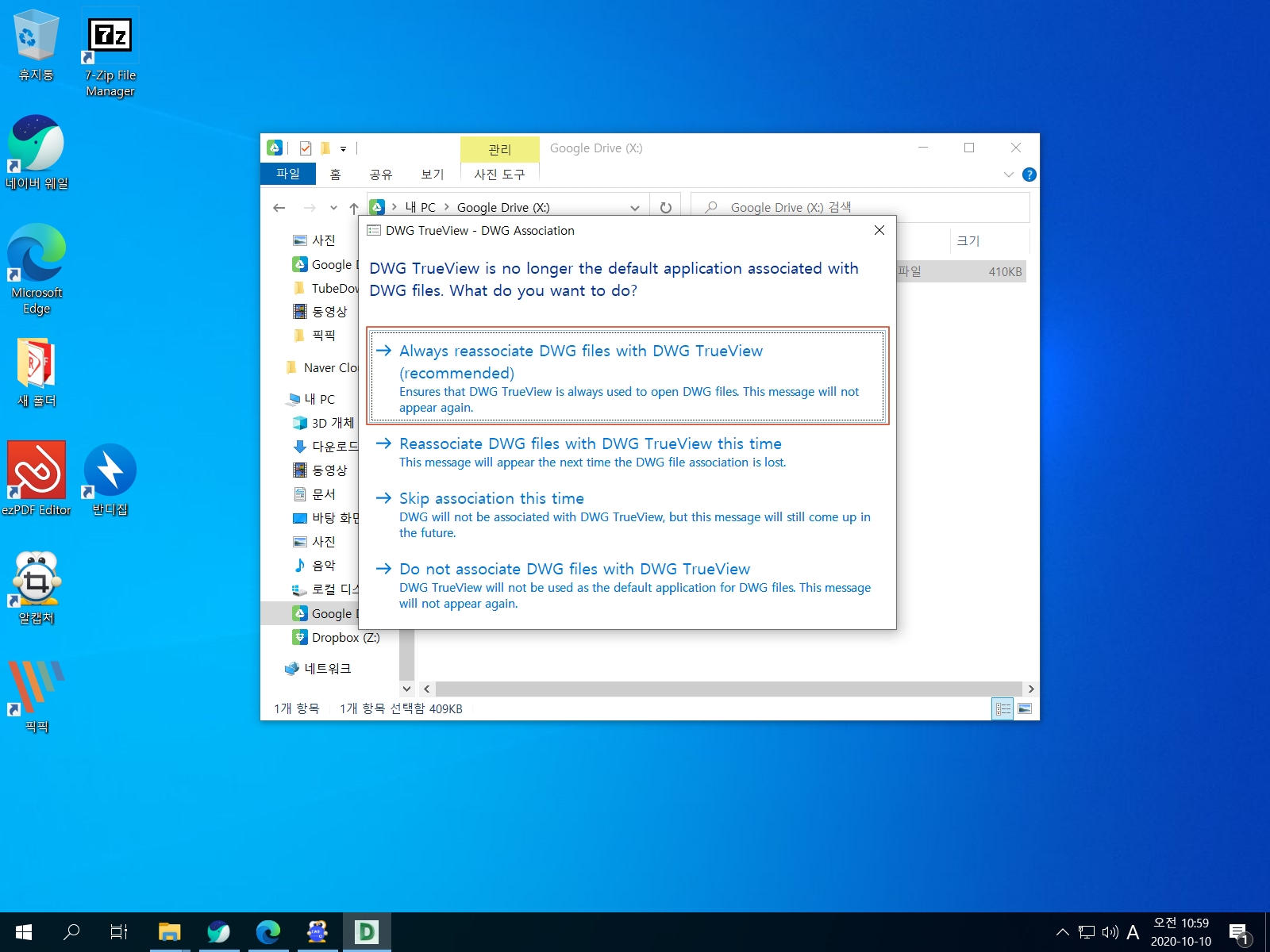Switch to DWG TrueView taskbar icon

pos(367,932)
